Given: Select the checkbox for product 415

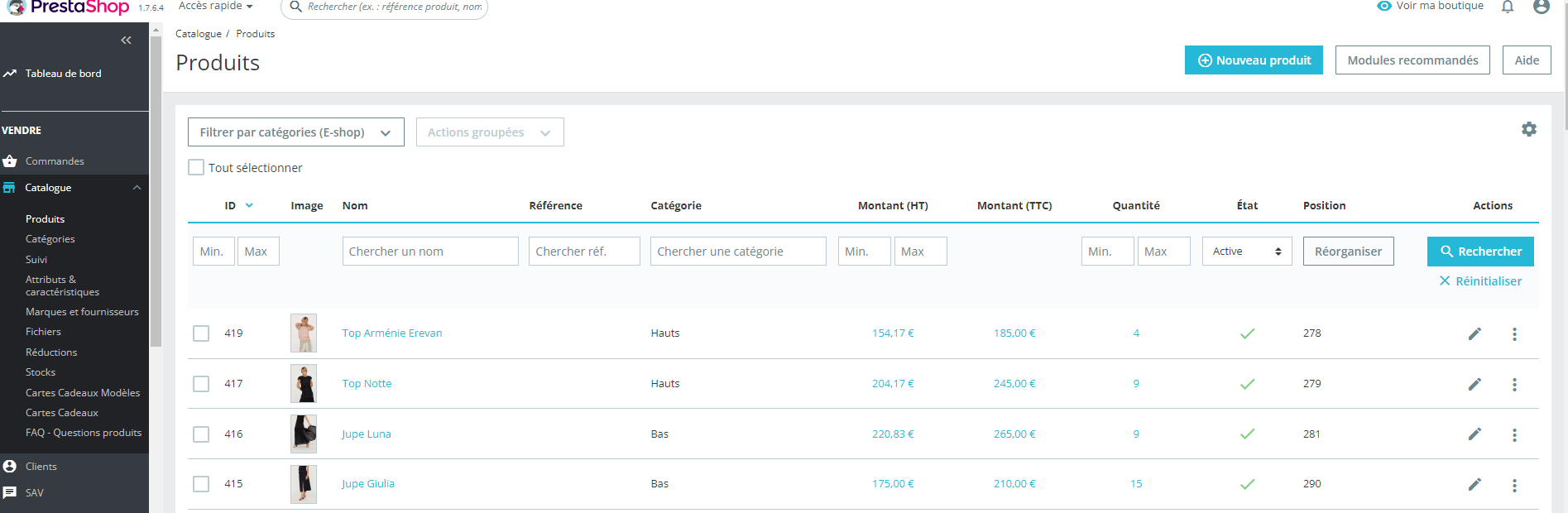Looking at the screenshot, I should pyautogui.click(x=201, y=484).
